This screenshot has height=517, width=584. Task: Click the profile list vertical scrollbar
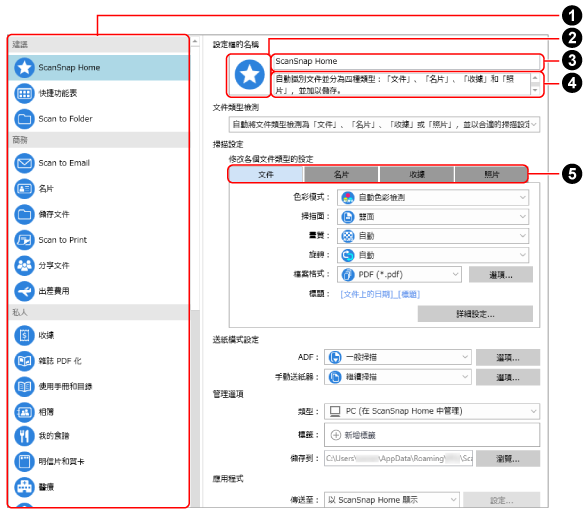pyautogui.click(x=195, y=408)
